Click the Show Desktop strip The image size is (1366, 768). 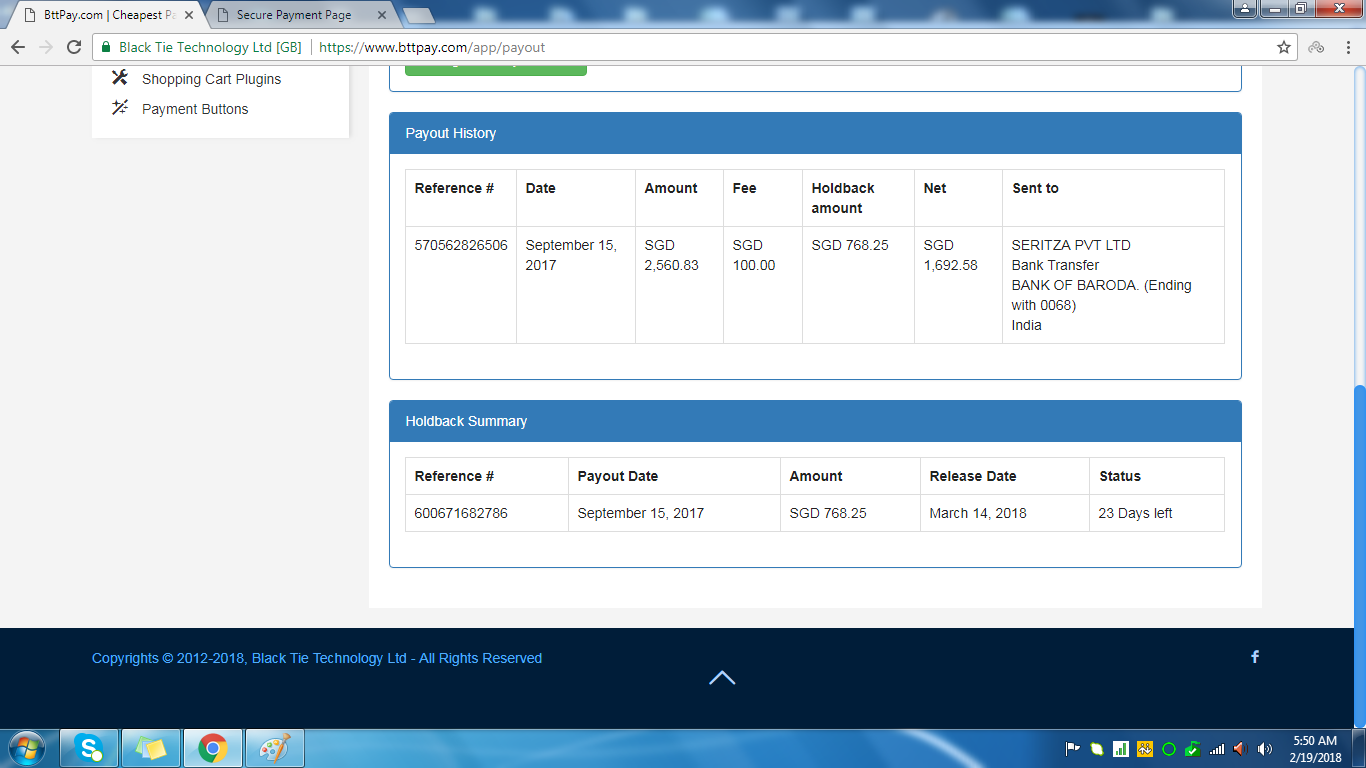[x=1359, y=748]
